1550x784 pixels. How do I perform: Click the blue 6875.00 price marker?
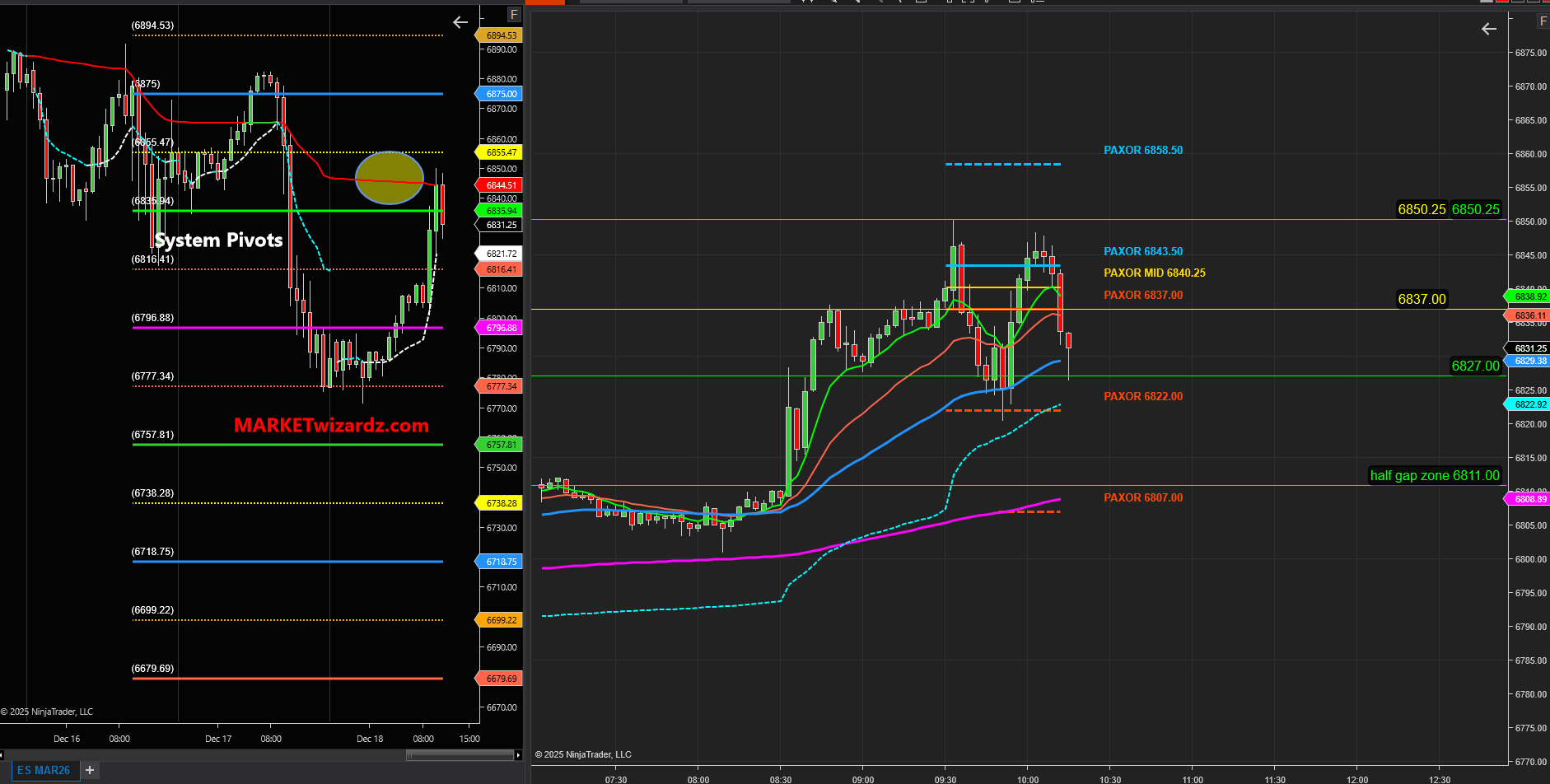(501, 94)
